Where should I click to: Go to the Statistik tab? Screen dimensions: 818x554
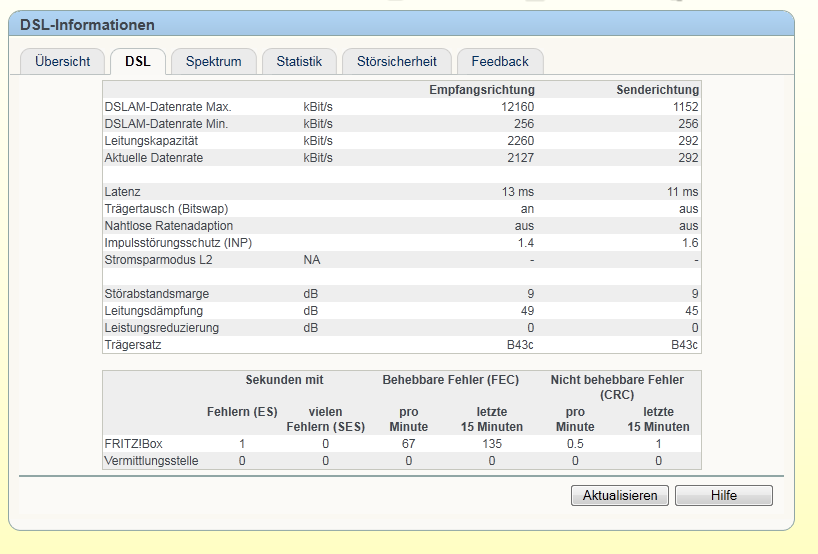point(299,61)
